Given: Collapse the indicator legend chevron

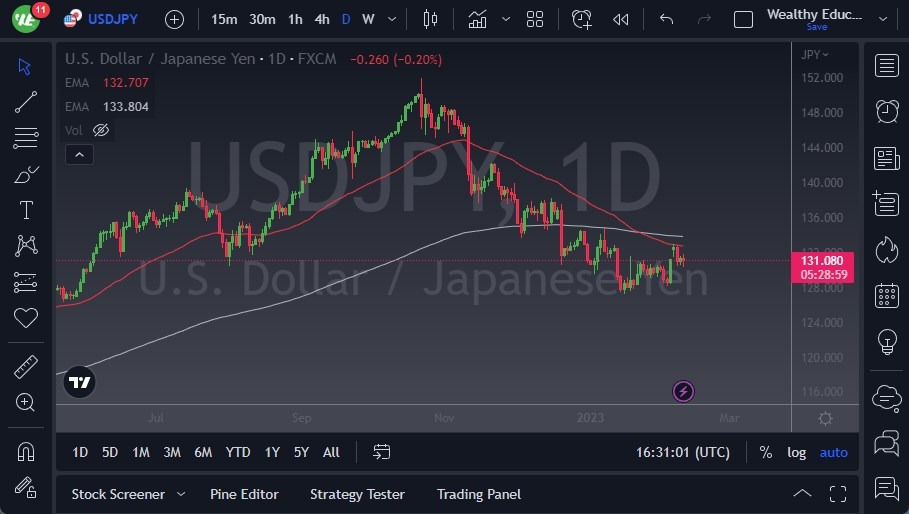Looking at the screenshot, I should pos(78,154).
